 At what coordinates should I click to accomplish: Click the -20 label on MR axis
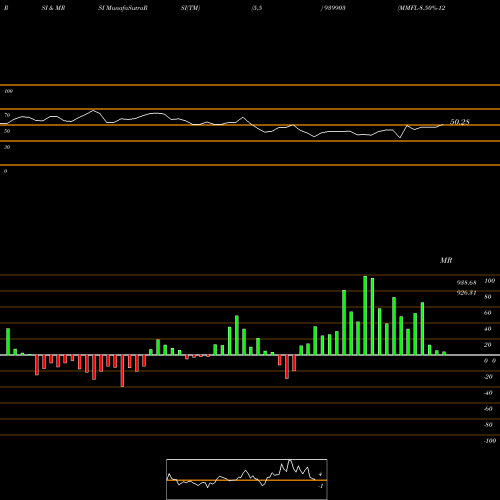(x=488, y=377)
